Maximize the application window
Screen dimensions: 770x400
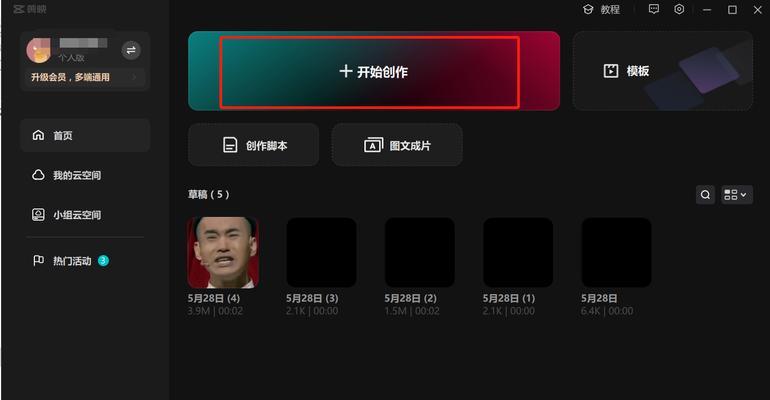pos(732,10)
